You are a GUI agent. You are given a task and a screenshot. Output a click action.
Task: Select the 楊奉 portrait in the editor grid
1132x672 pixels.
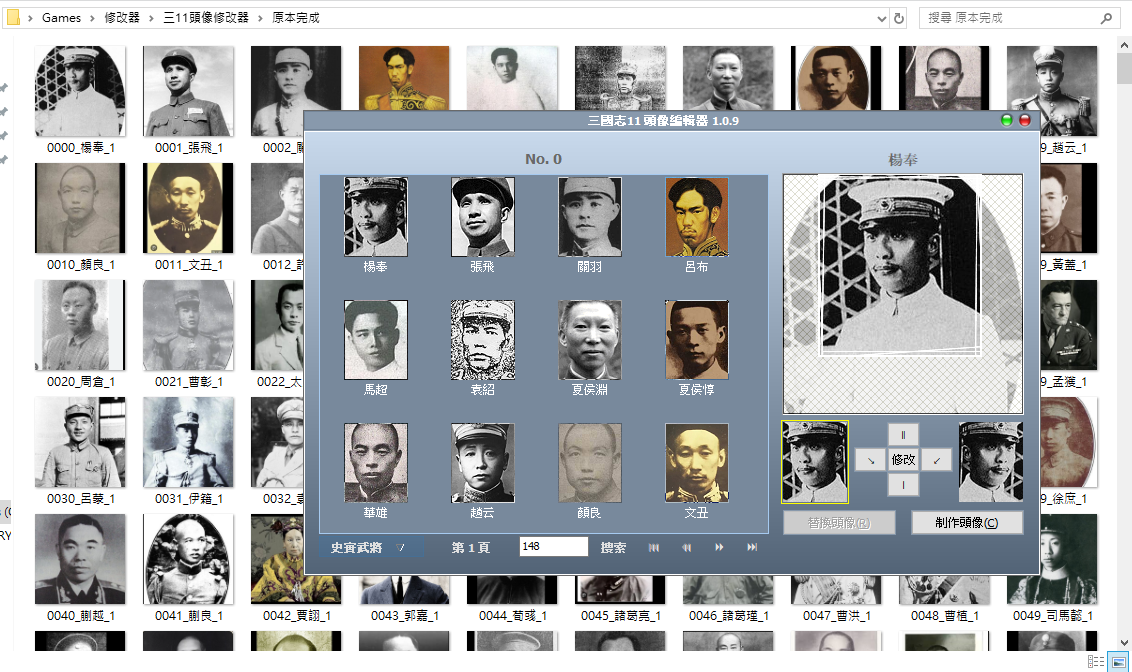[376, 217]
